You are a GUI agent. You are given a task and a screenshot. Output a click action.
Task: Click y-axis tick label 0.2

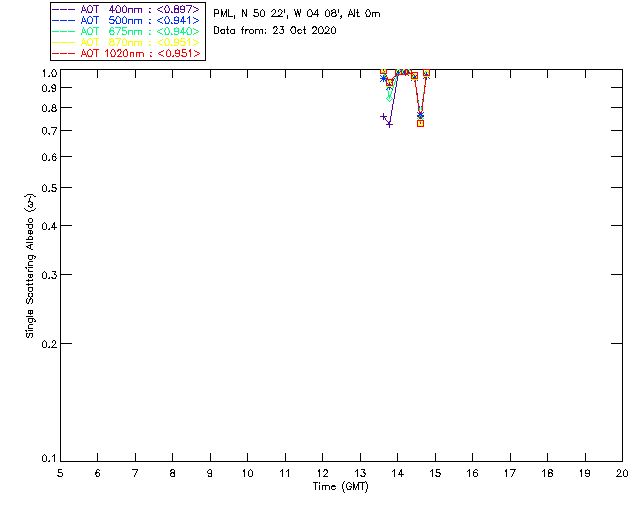pos(49,344)
